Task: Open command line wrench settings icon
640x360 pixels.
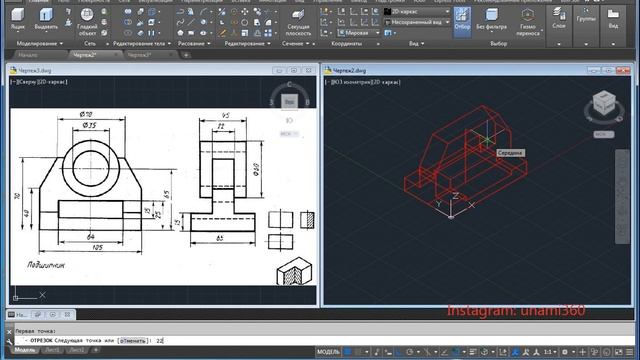Action: (9, 341)
